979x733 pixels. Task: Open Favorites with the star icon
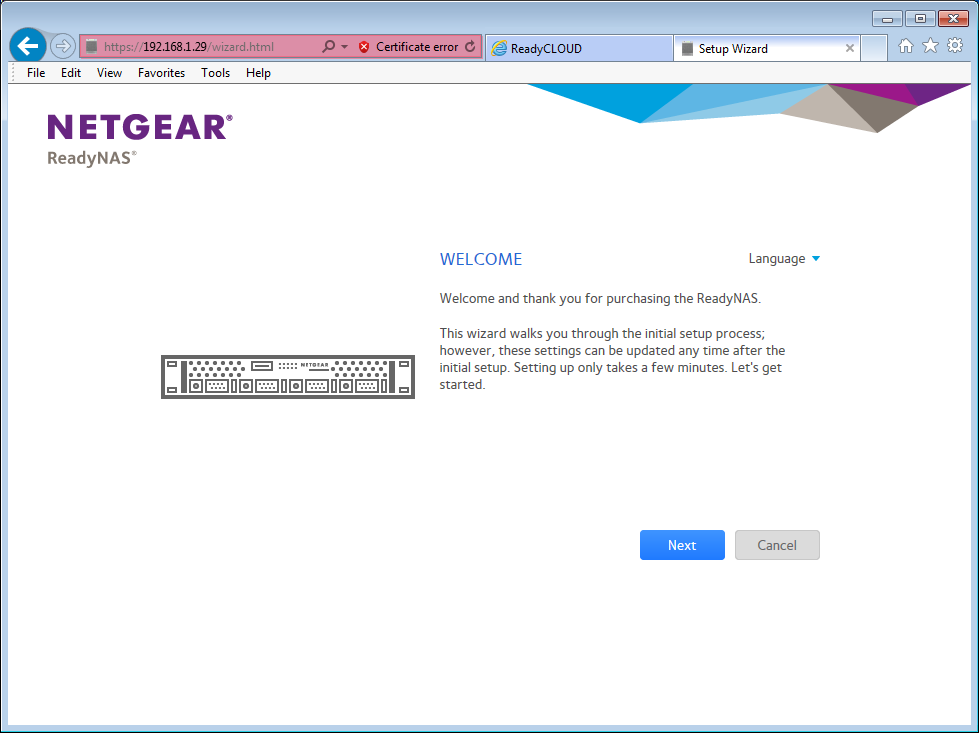coord(930,45)
